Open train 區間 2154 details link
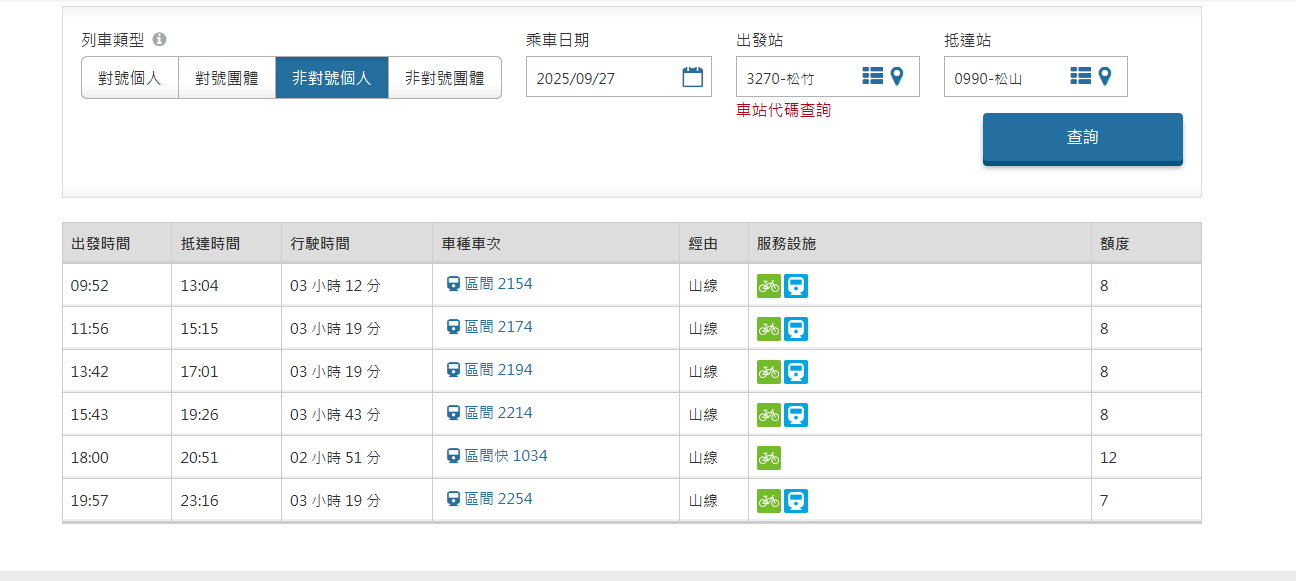 tap(498, 284)
